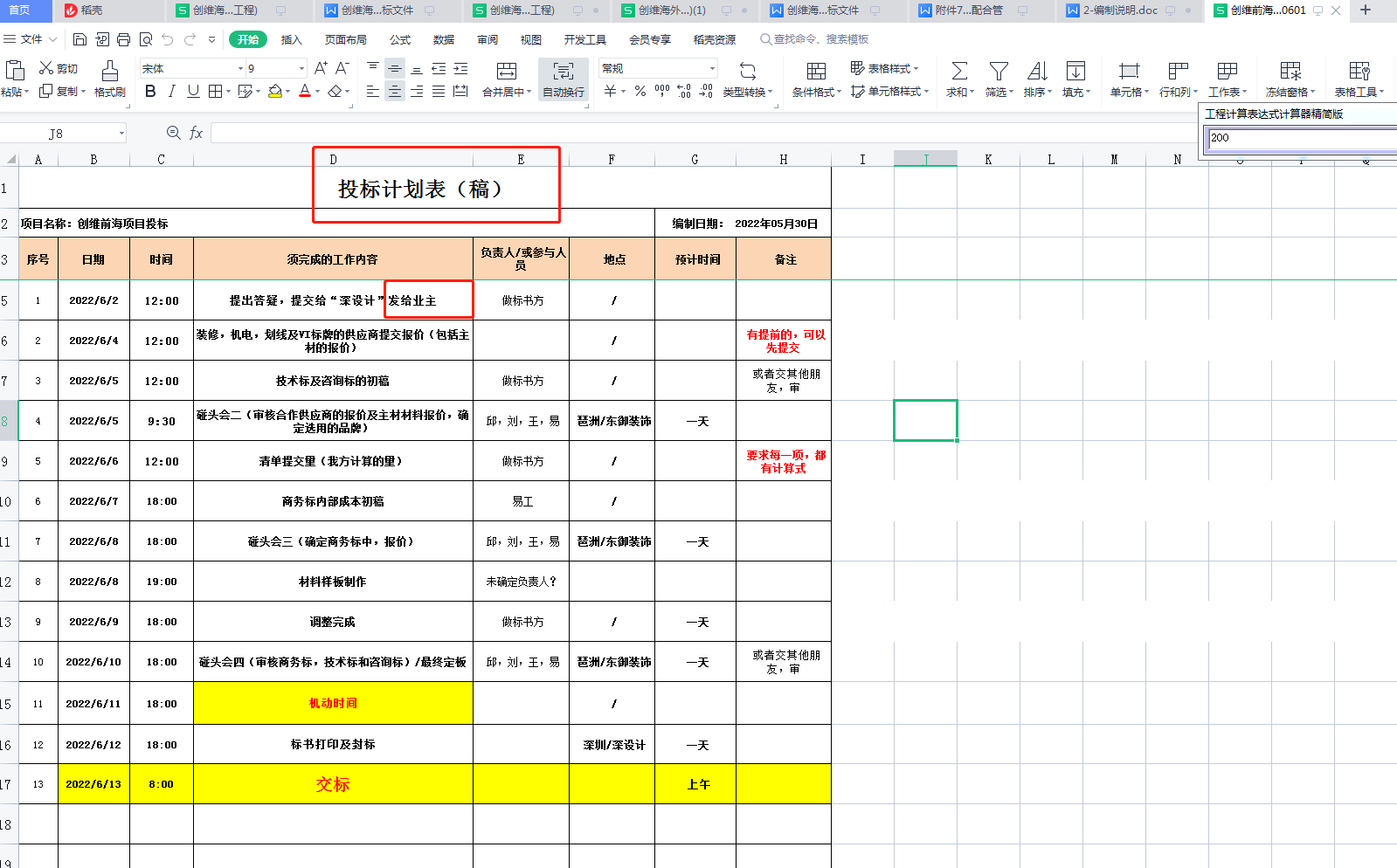The image size is (1397, 868).
Task: Decrease font size with A- icon
Action: tap(342, 68)
